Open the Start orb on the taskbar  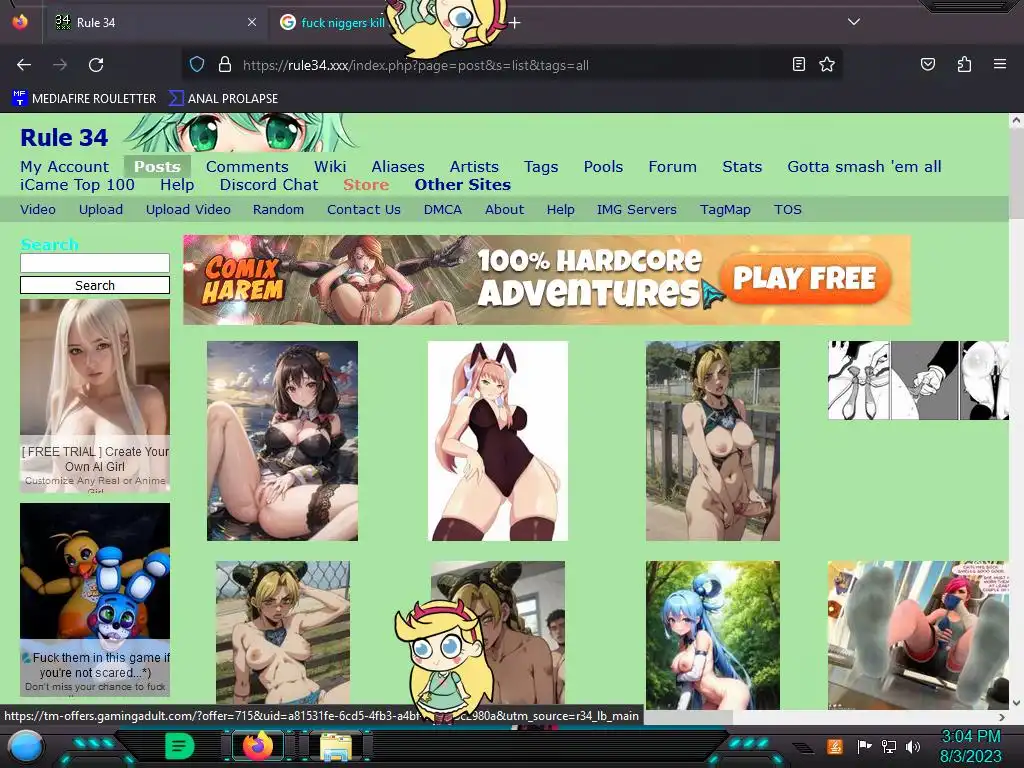click(25, 747)
